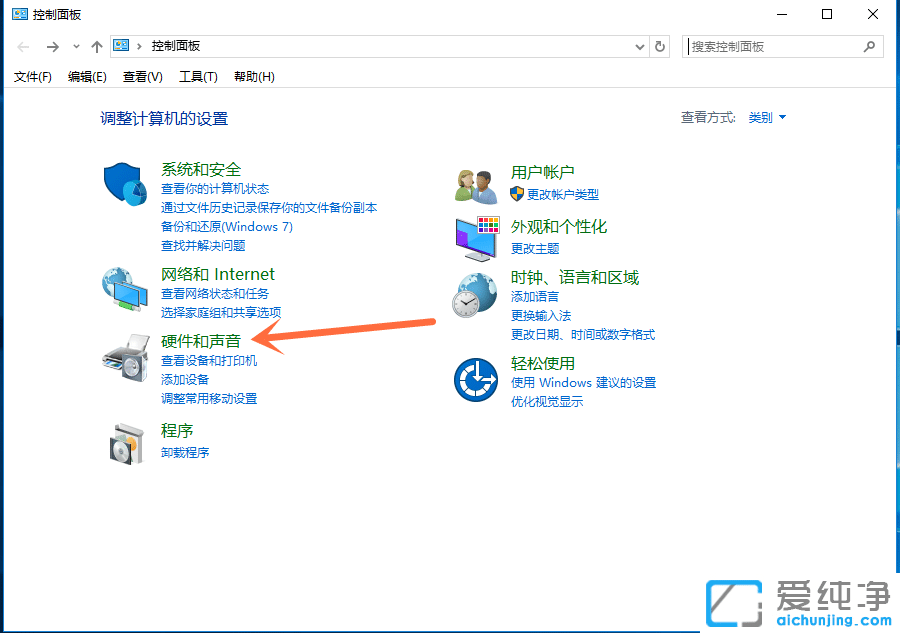
Task: Click 查看网络状态和任务 link
Action: click(215, 294)
